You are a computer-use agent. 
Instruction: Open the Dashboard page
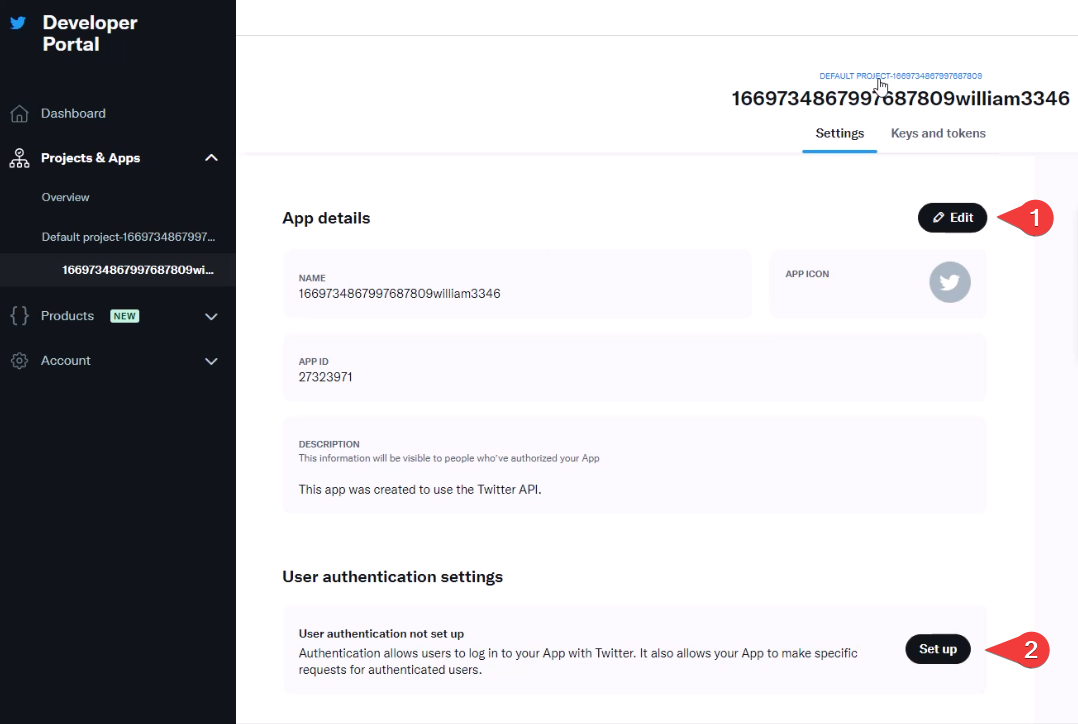(73, 113)
